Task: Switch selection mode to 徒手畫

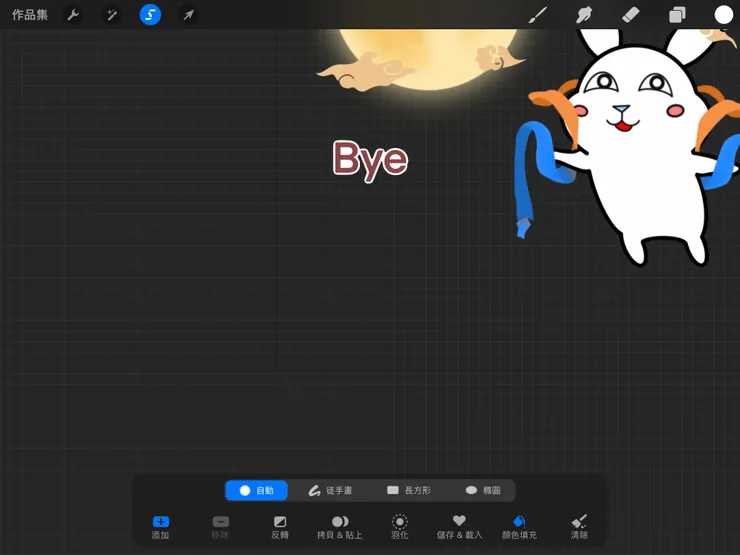Action: [x=330, y=490]
